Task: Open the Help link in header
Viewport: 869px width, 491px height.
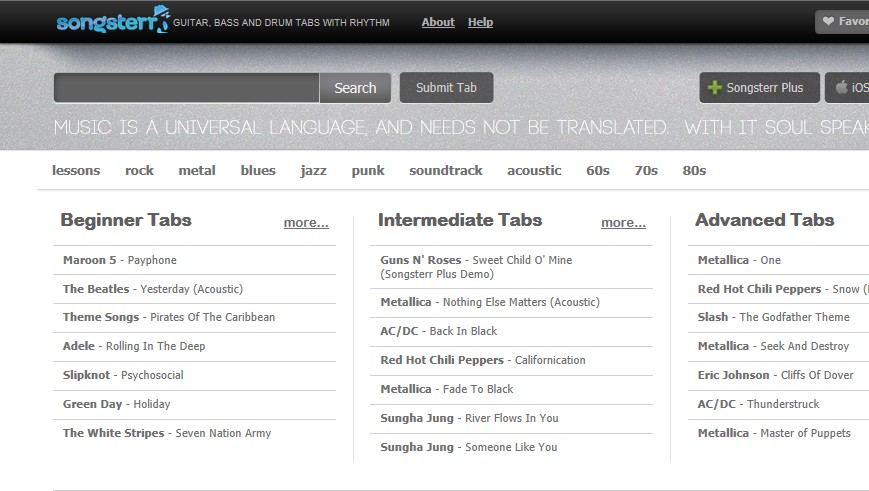Action: coord(480,22)
